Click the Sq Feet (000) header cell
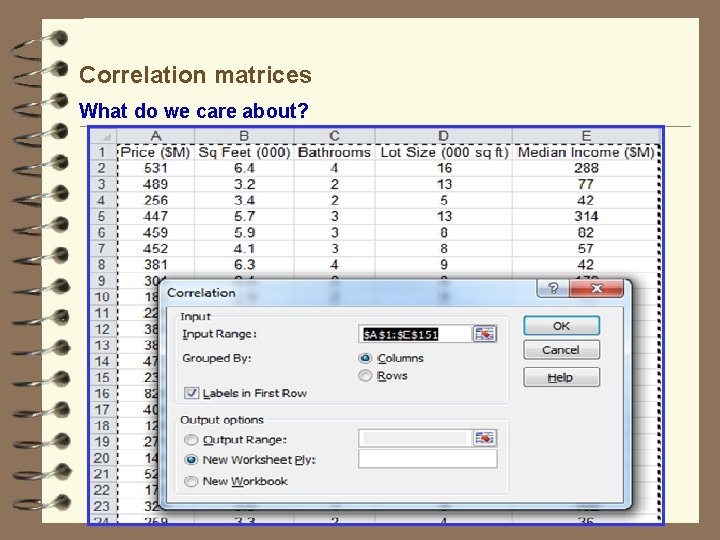Viewport: 720px width, 540px height. (x=244, y=152)
